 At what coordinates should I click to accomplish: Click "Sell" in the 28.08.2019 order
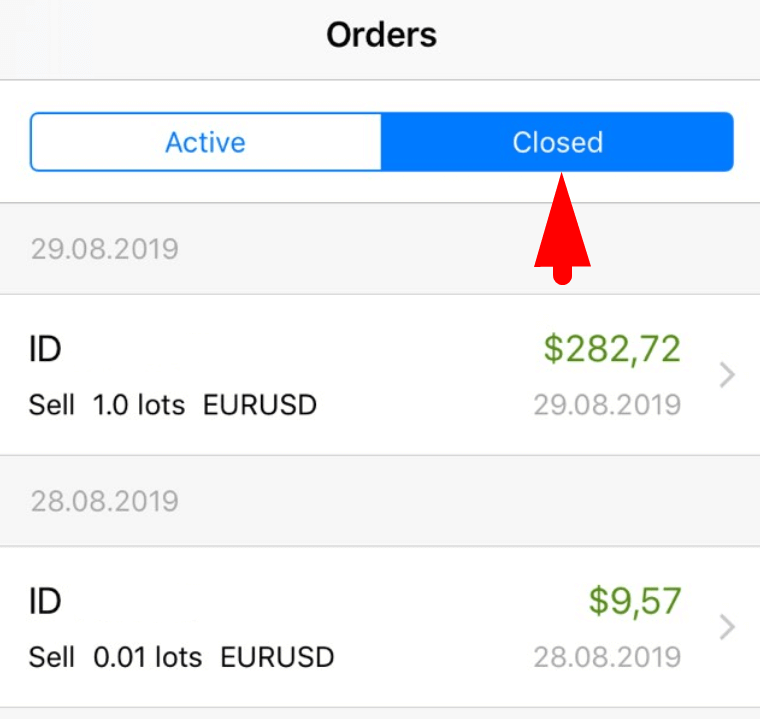coord(52,657)
